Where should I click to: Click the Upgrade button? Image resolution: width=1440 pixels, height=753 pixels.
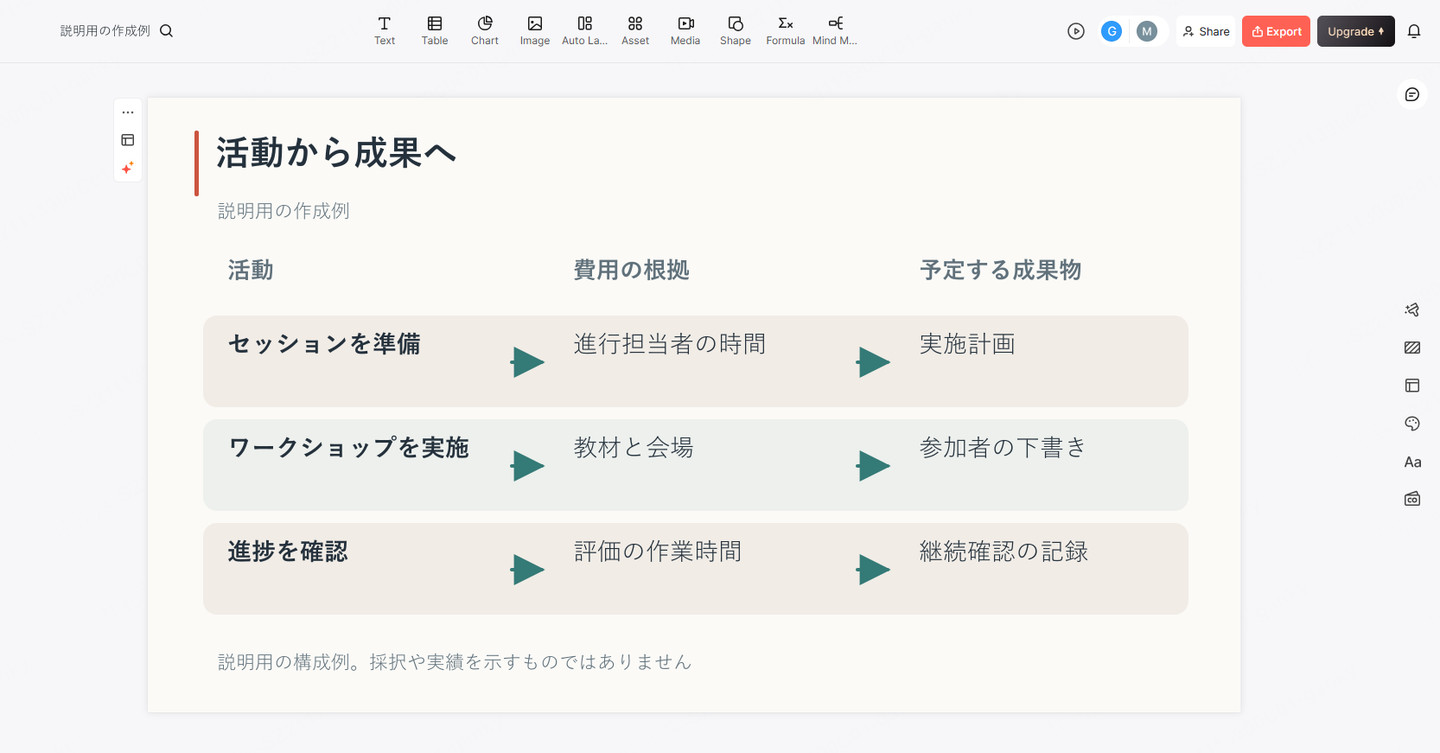coord(1356,31)
